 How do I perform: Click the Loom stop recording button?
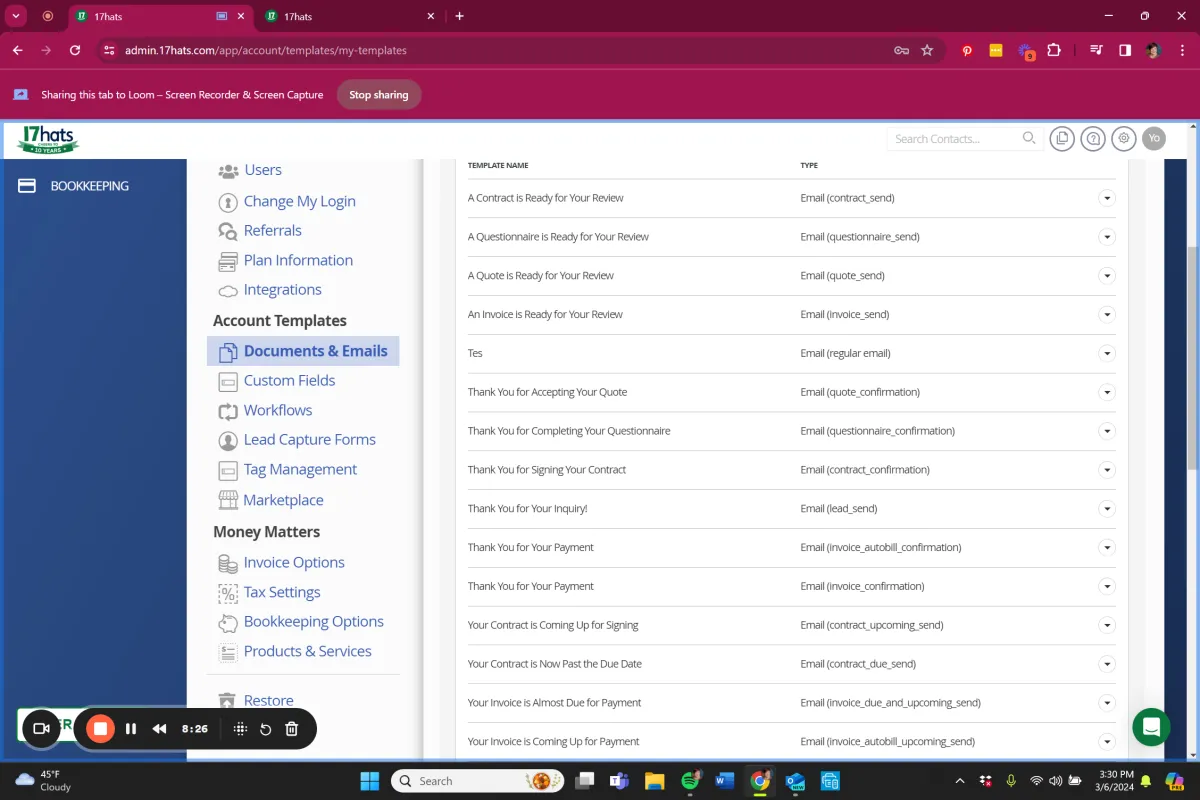(x=100, y=729)
